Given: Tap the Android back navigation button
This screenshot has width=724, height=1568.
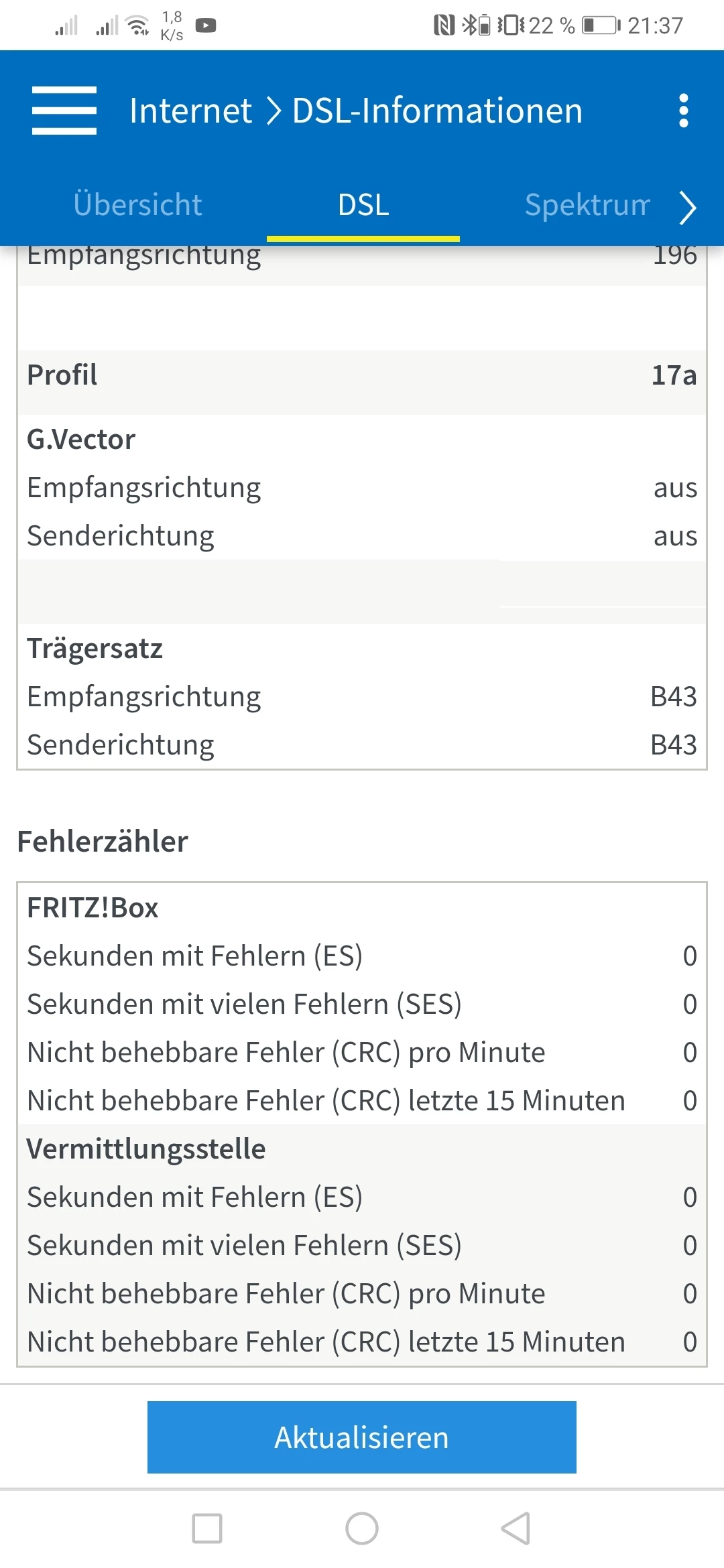Looking at the screenshot, I should (516, 1528).
